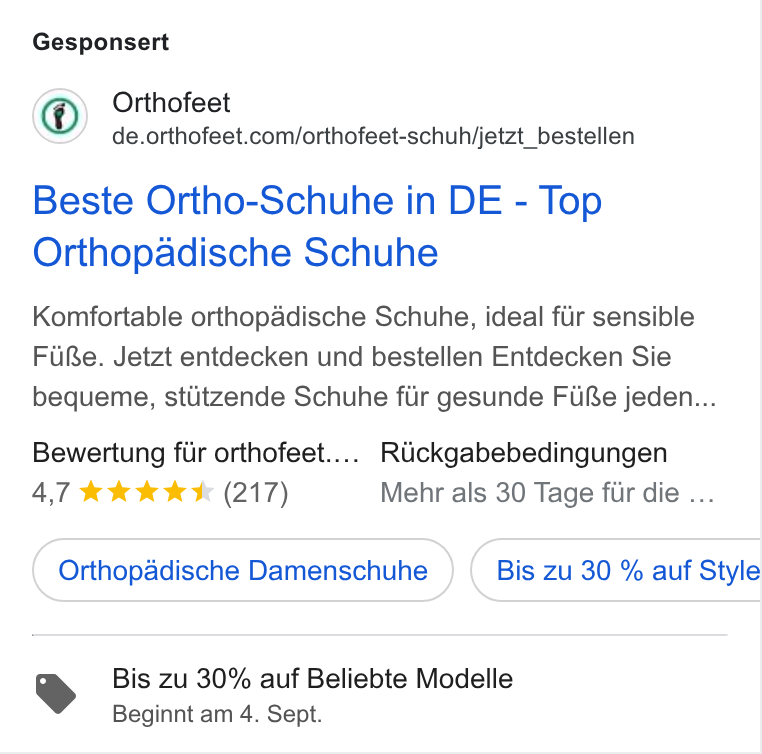The image size is (762, 754).
Task: Click the (217) review count
Action: point(256,493)
